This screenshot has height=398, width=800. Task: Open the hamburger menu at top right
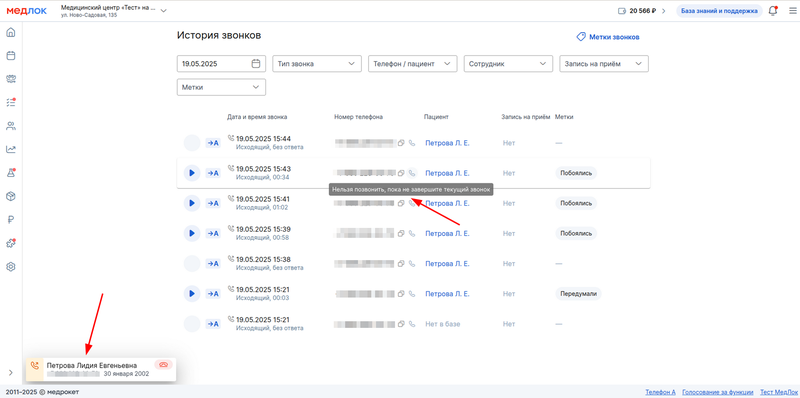pyautogui.click(x=792, y=11)
